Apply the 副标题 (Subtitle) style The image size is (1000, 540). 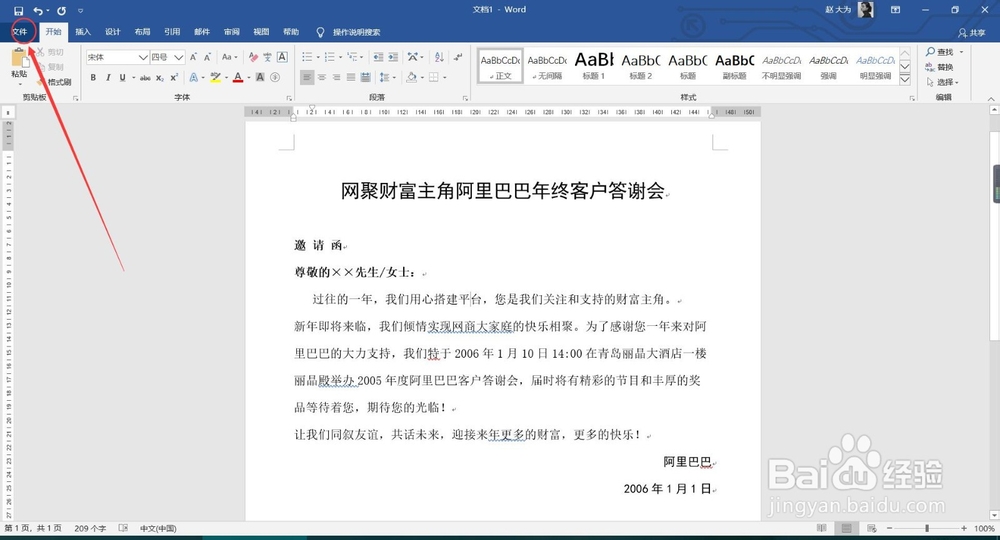[x=735, y=66]
